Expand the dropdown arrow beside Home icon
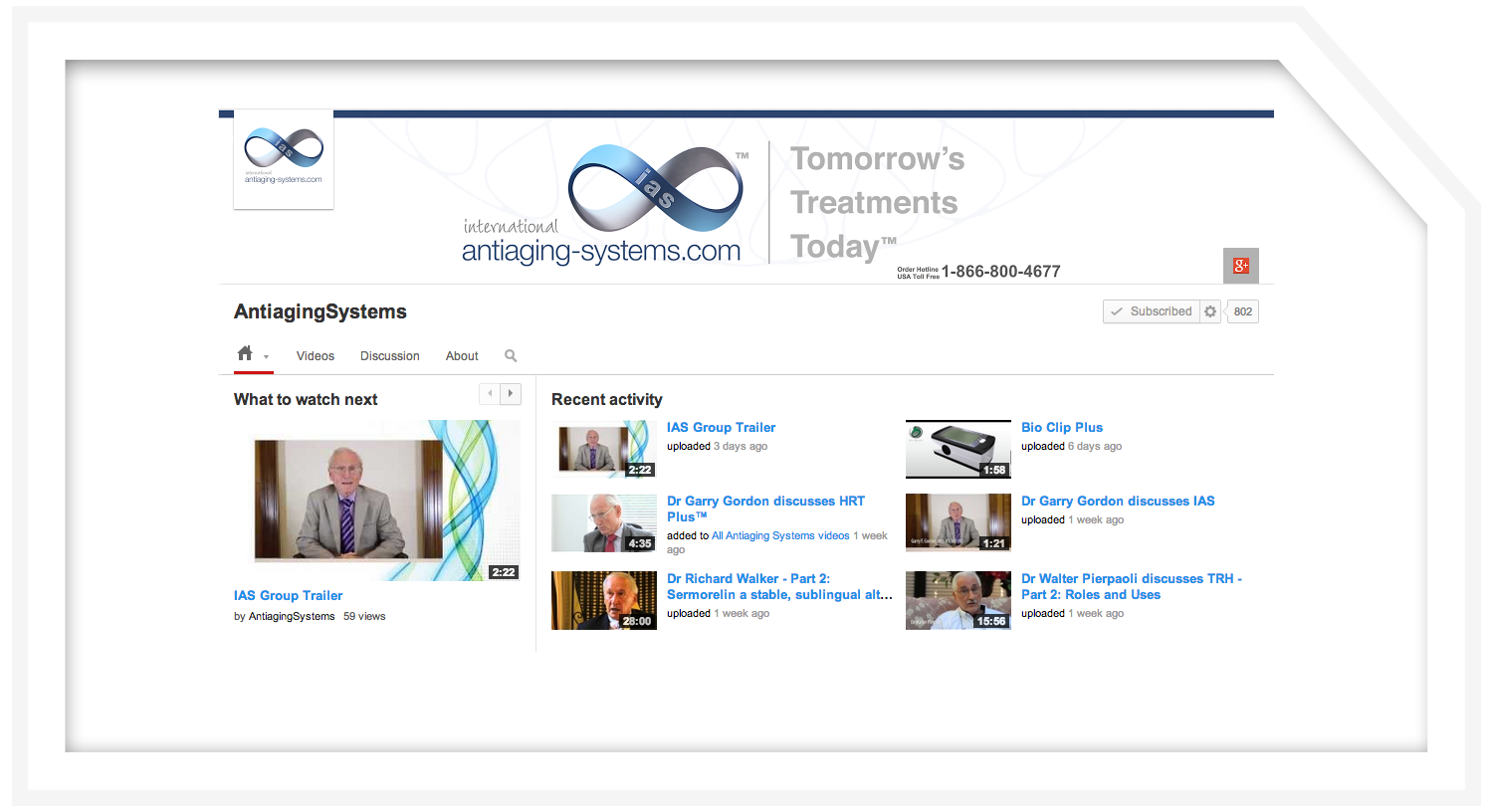1493x812 pixels. click(266, 357)
